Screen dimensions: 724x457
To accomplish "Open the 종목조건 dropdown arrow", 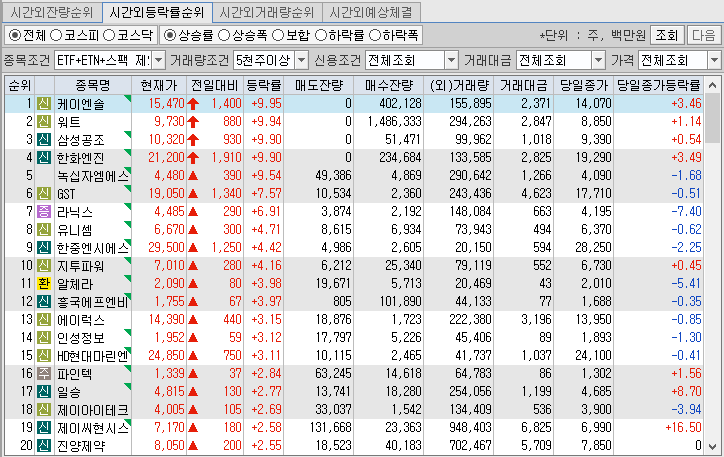I will [x=158, y=60].
